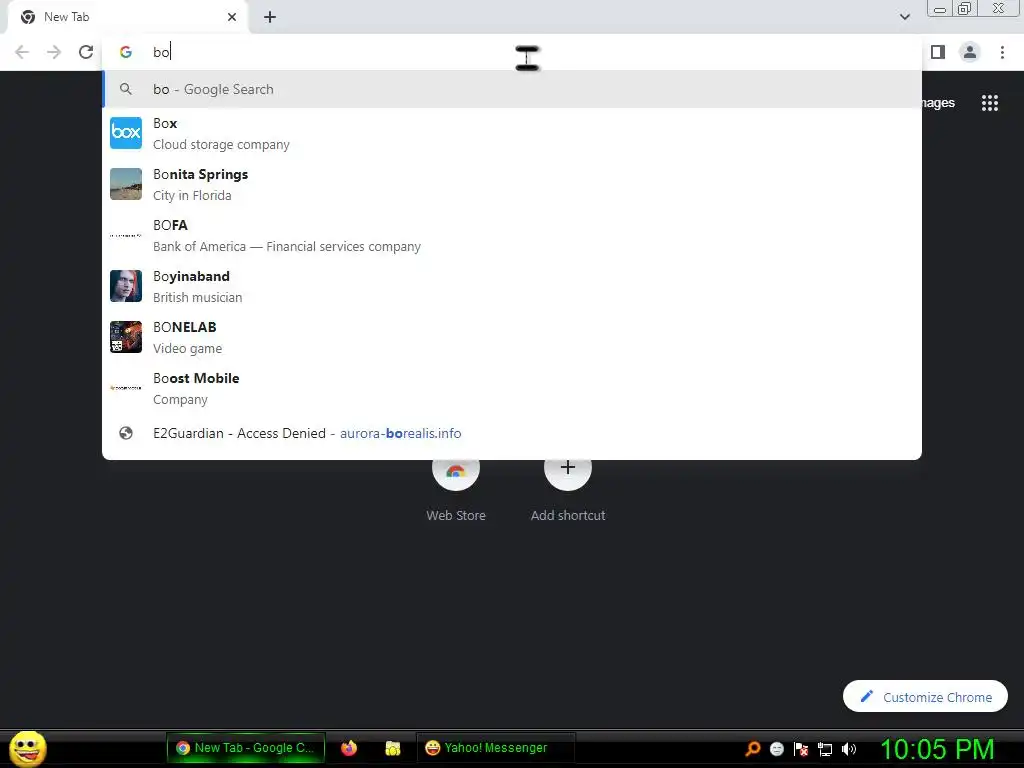
Task: Click the BONELAB game cover thumbnail
Action: click(x=126, y=337)
